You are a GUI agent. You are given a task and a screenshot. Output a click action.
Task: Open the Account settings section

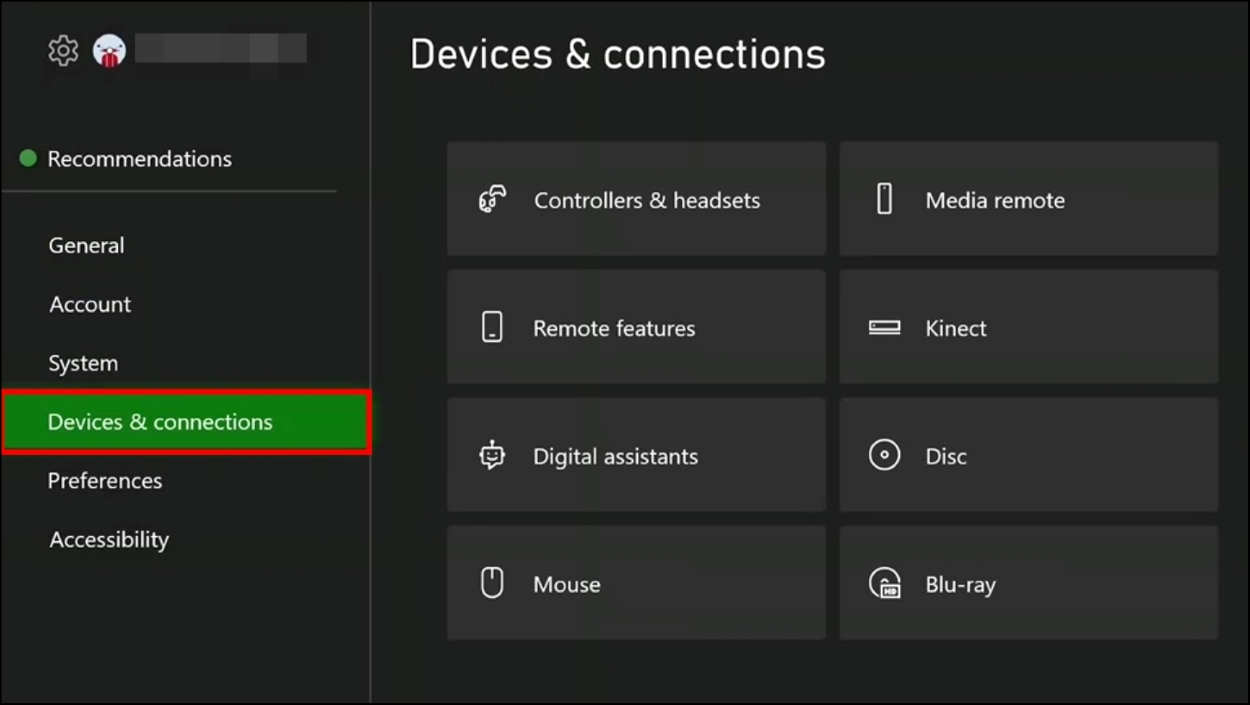tap(89, 304)
